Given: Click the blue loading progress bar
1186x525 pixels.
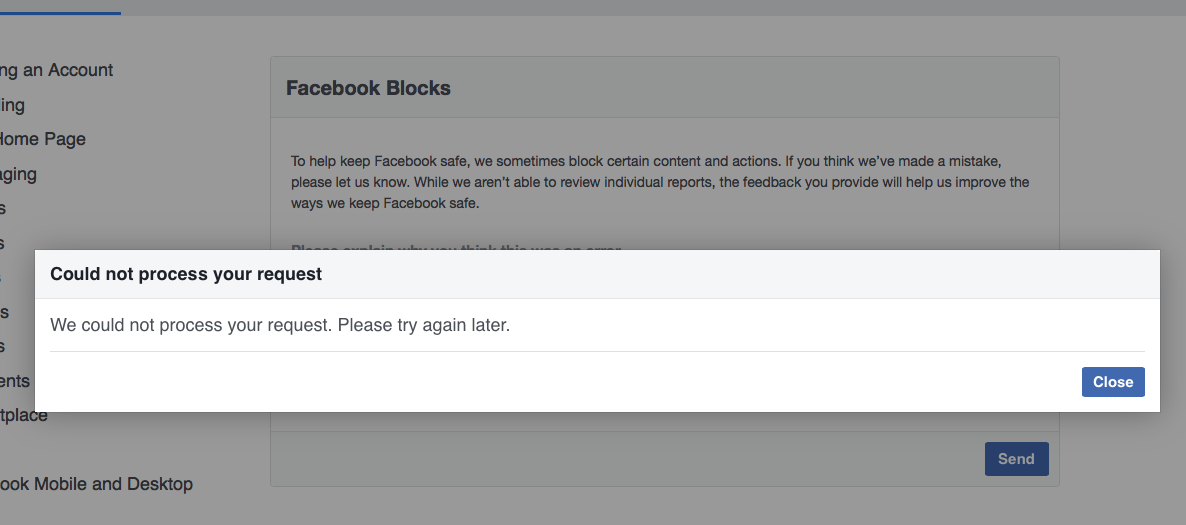Looking at the screenshot, I should [60, 13].
